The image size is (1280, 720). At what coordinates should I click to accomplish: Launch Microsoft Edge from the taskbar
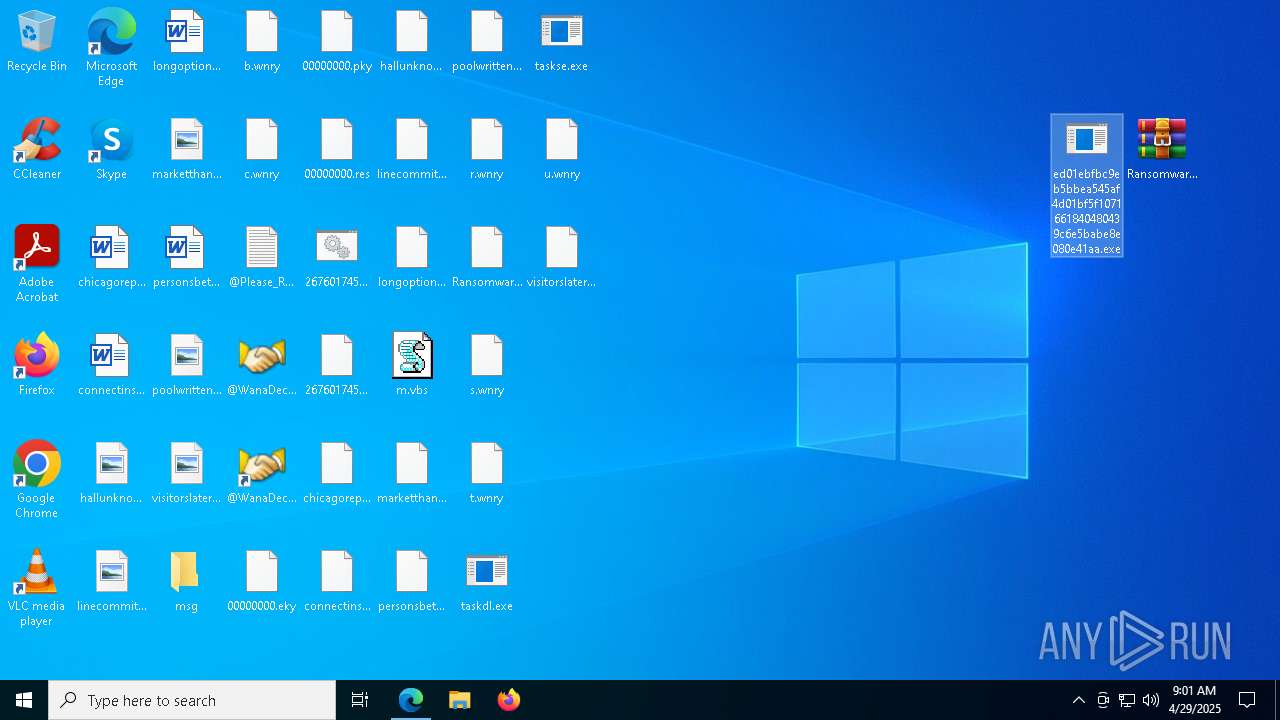coord(411,700)
